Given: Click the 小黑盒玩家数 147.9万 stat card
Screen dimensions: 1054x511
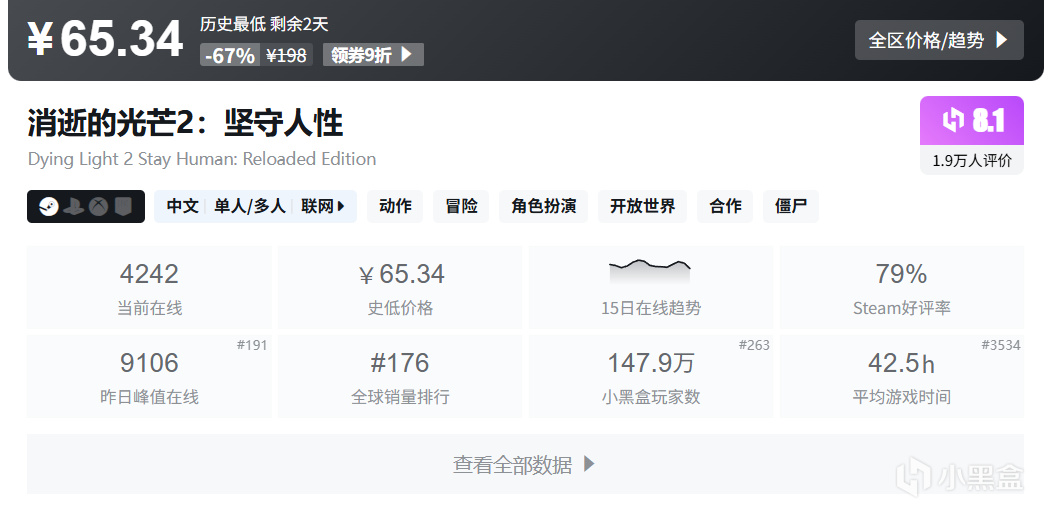Looking at the screenshot, I should click(651, 376).
